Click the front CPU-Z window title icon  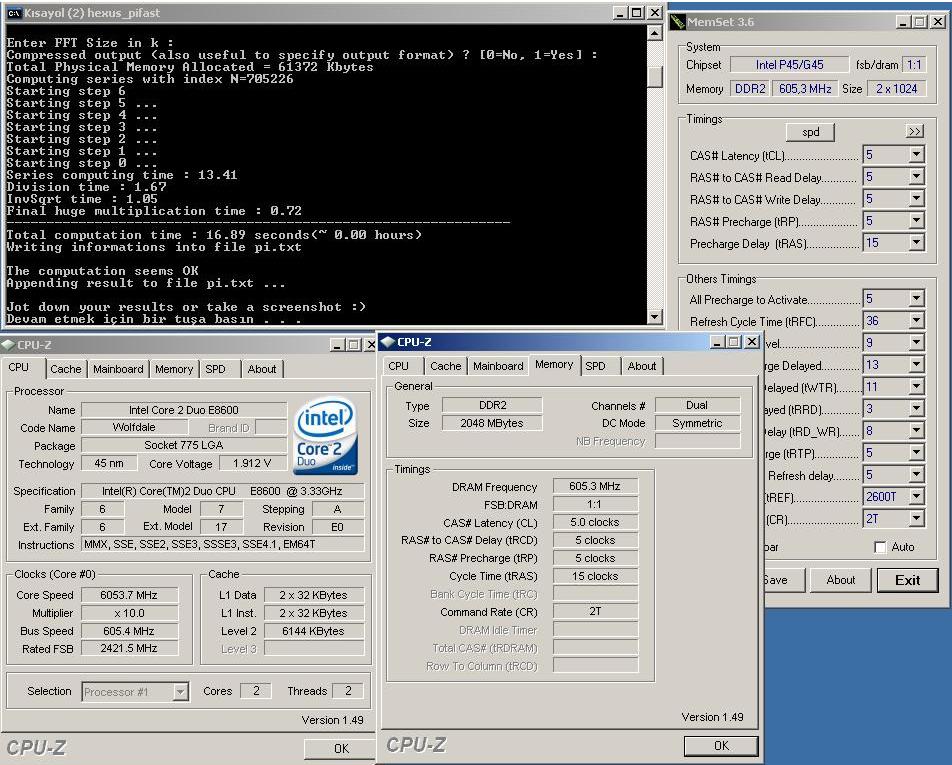point(387,342)
